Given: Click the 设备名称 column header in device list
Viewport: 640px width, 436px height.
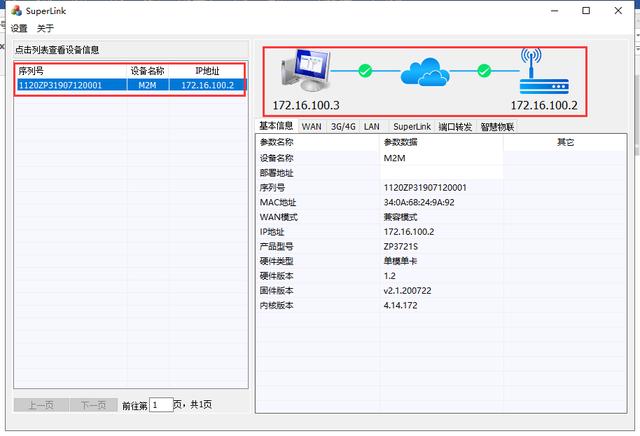Looking at the screenshot, I should click(x=147, y=71).
